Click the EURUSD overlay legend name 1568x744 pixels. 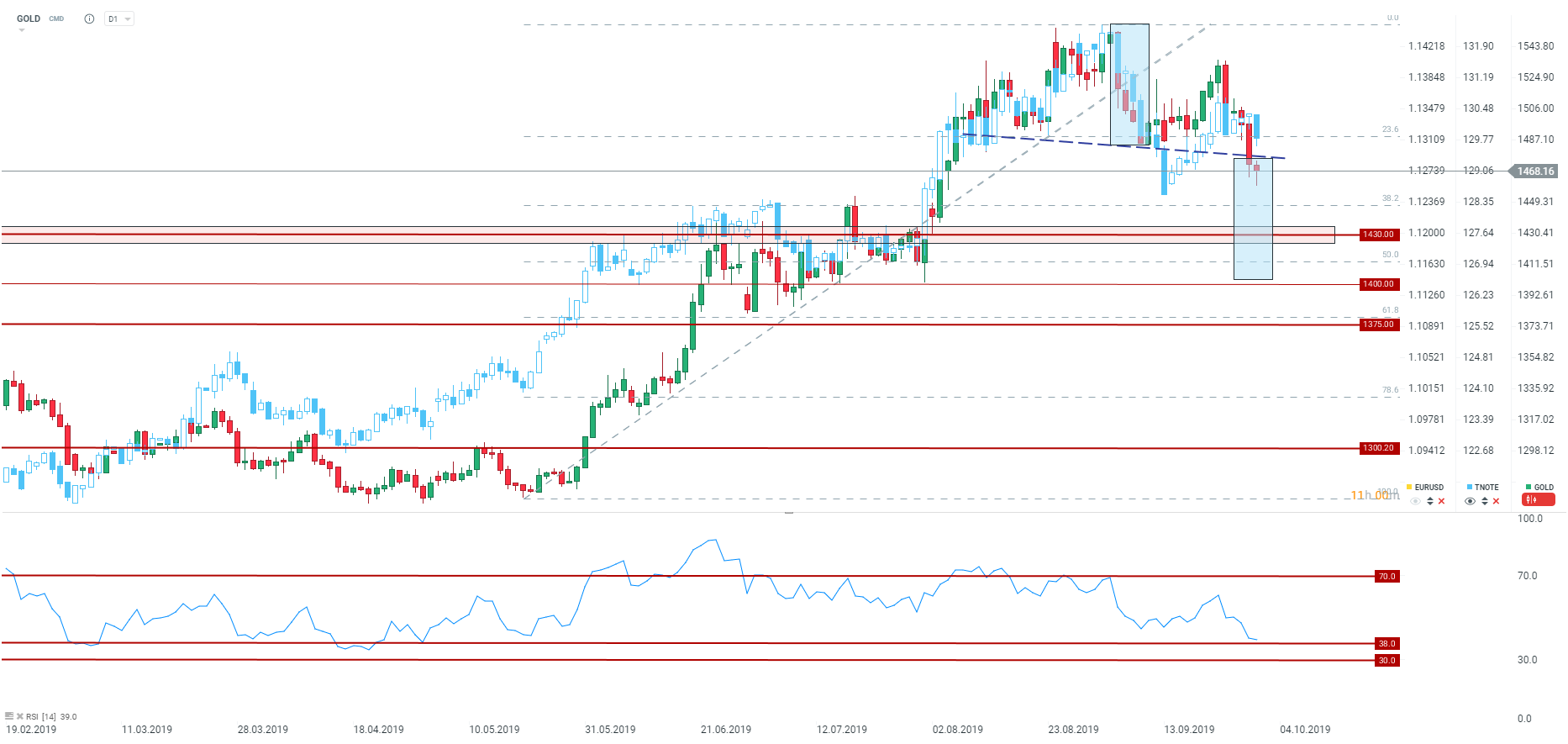(1429, 488)
